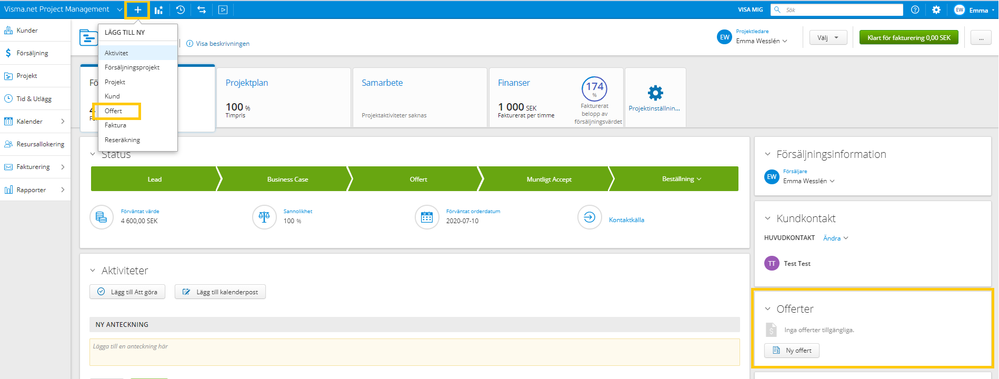This screenshot has width=999, height=379.
Task: Collapse the Kundkontakt panel
Action: [x=768, y=218]
